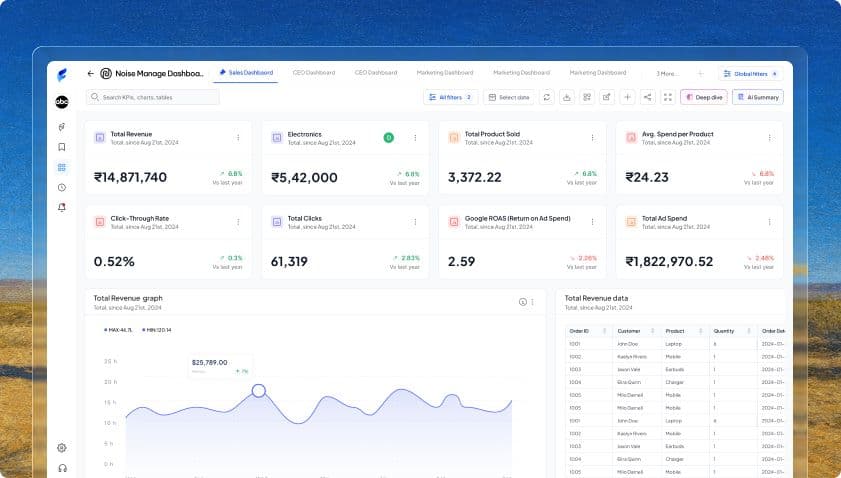Viewport: 841px width, 478px height.
Task: Open the settings gear in sidebar
Action: pos(62,447)
